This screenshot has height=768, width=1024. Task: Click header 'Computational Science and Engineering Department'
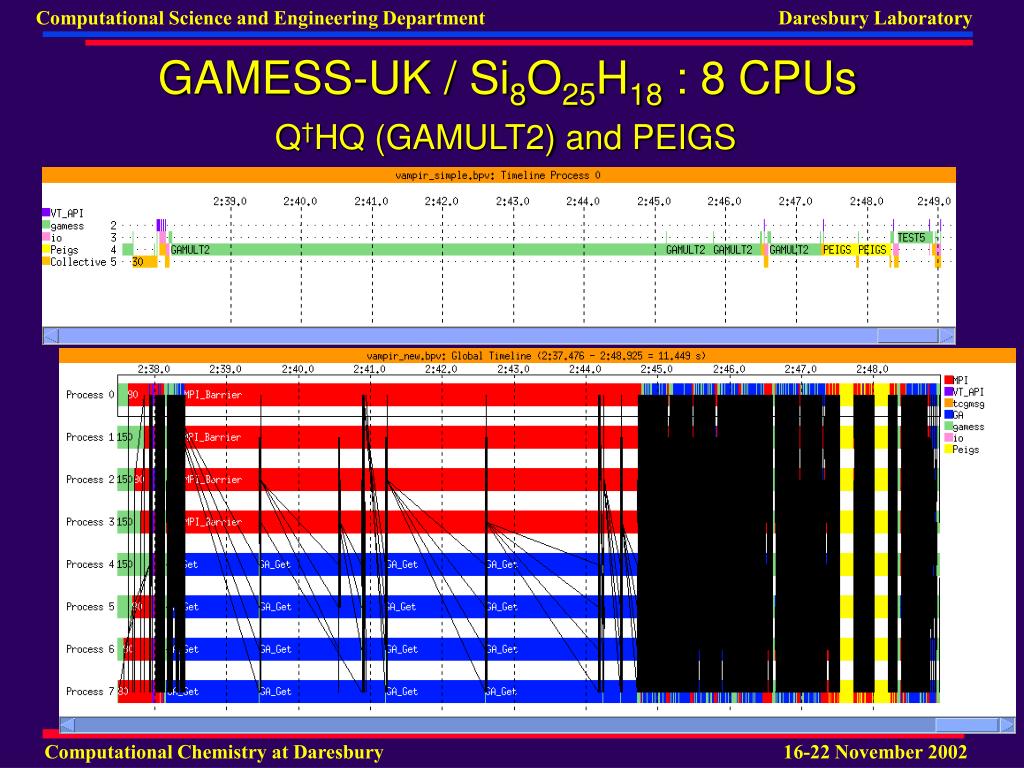point(261,18)
